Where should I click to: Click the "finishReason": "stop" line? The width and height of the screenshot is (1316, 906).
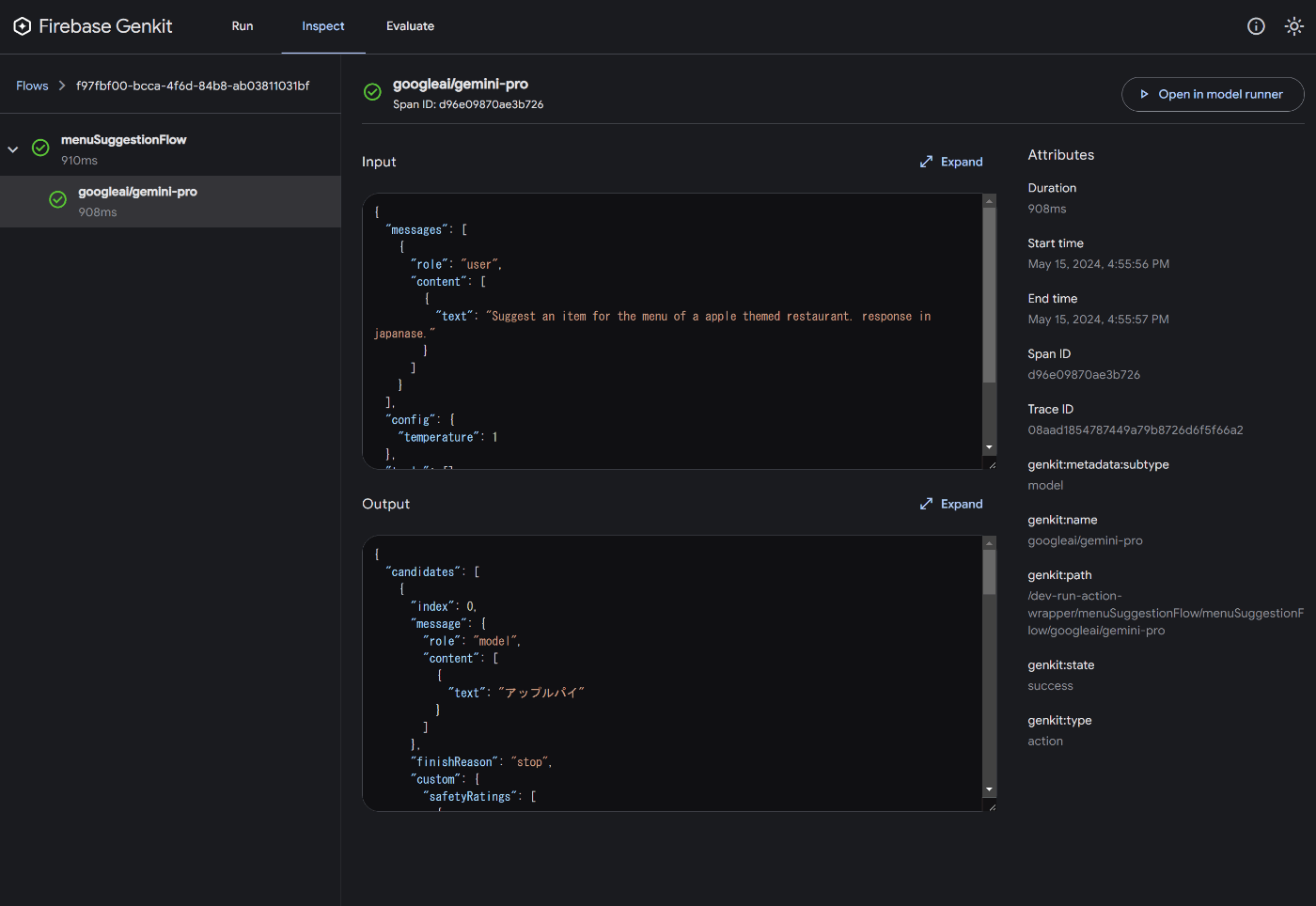point(481,762)
